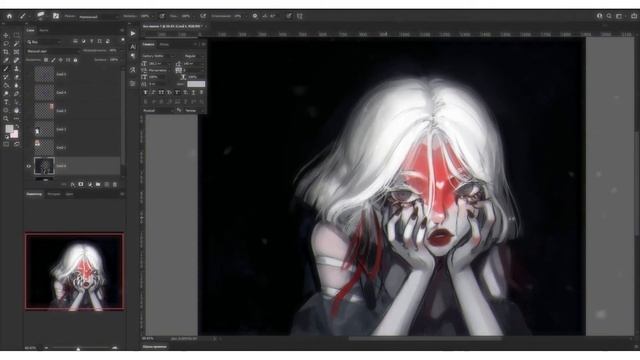Click the search icon at top right
Viewport: 640px width, 360px height.
point(609,16)
